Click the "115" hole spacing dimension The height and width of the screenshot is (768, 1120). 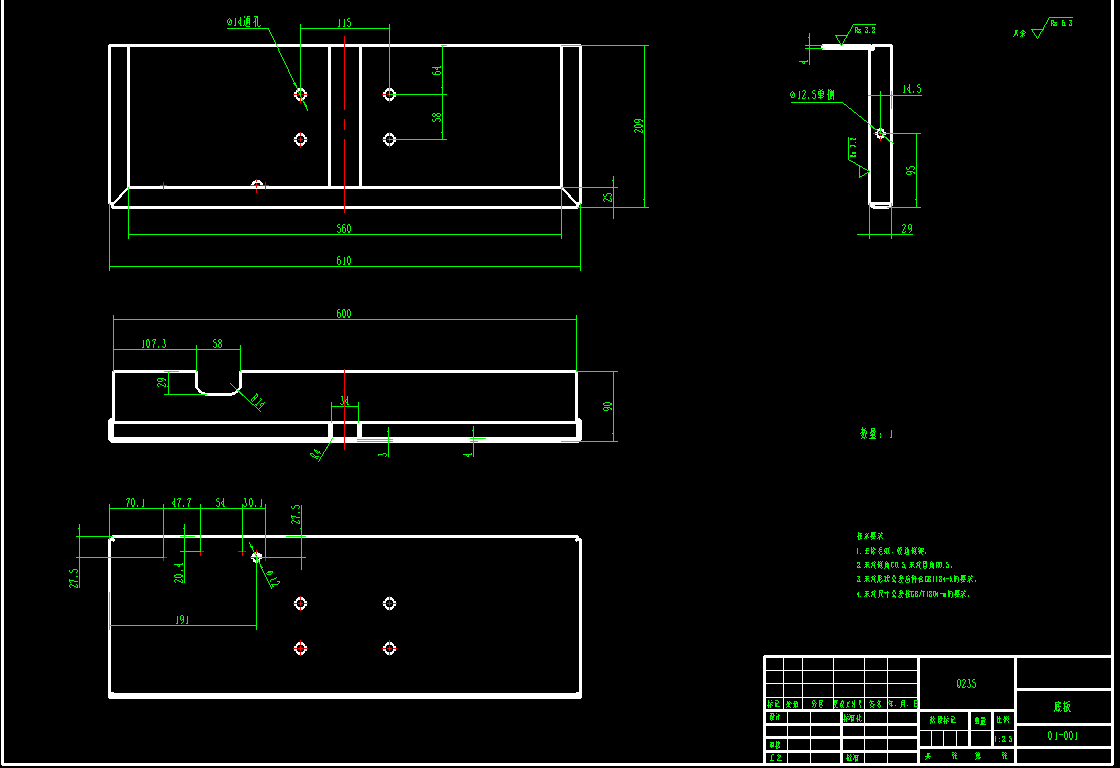click(x=344, y=23)
